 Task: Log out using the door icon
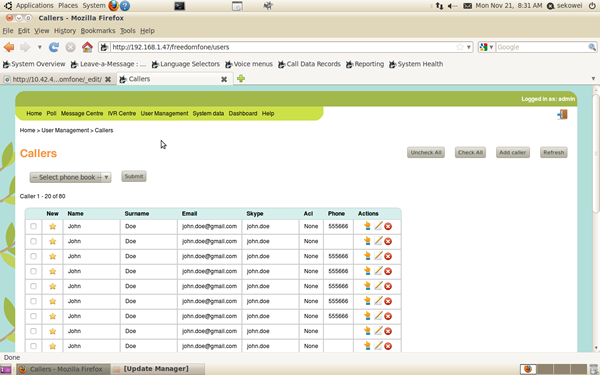click(562, 114)
